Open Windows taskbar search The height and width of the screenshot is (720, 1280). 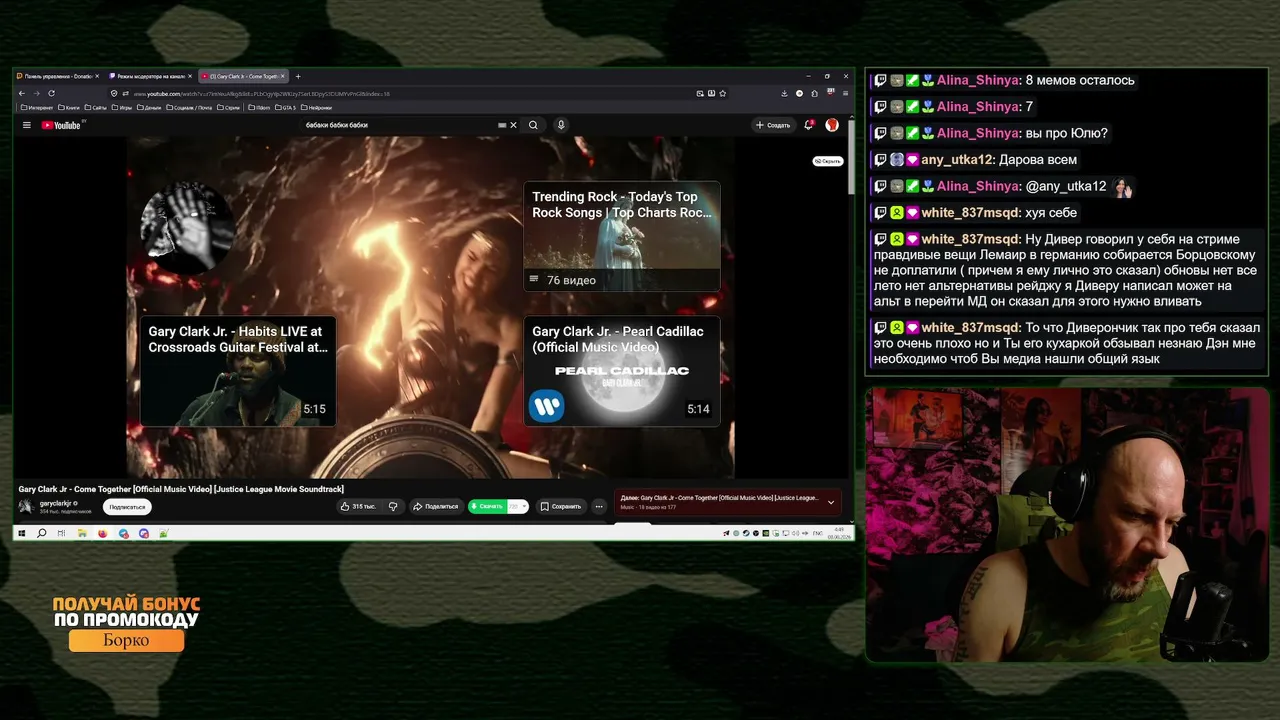coord(42,533)
